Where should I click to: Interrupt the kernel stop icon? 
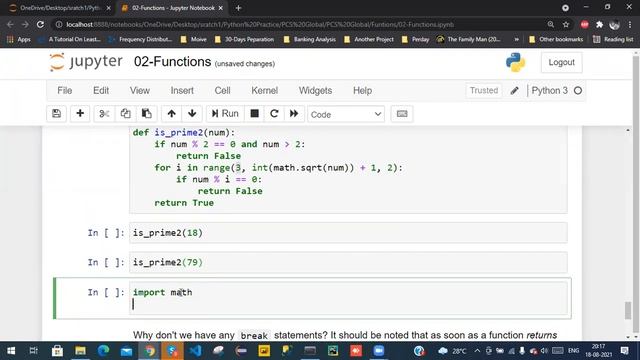click(x=254, y=114)
